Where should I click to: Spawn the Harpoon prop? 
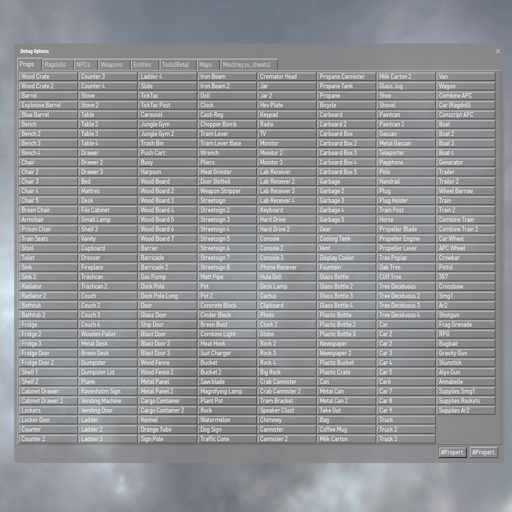tap(167, 172)
